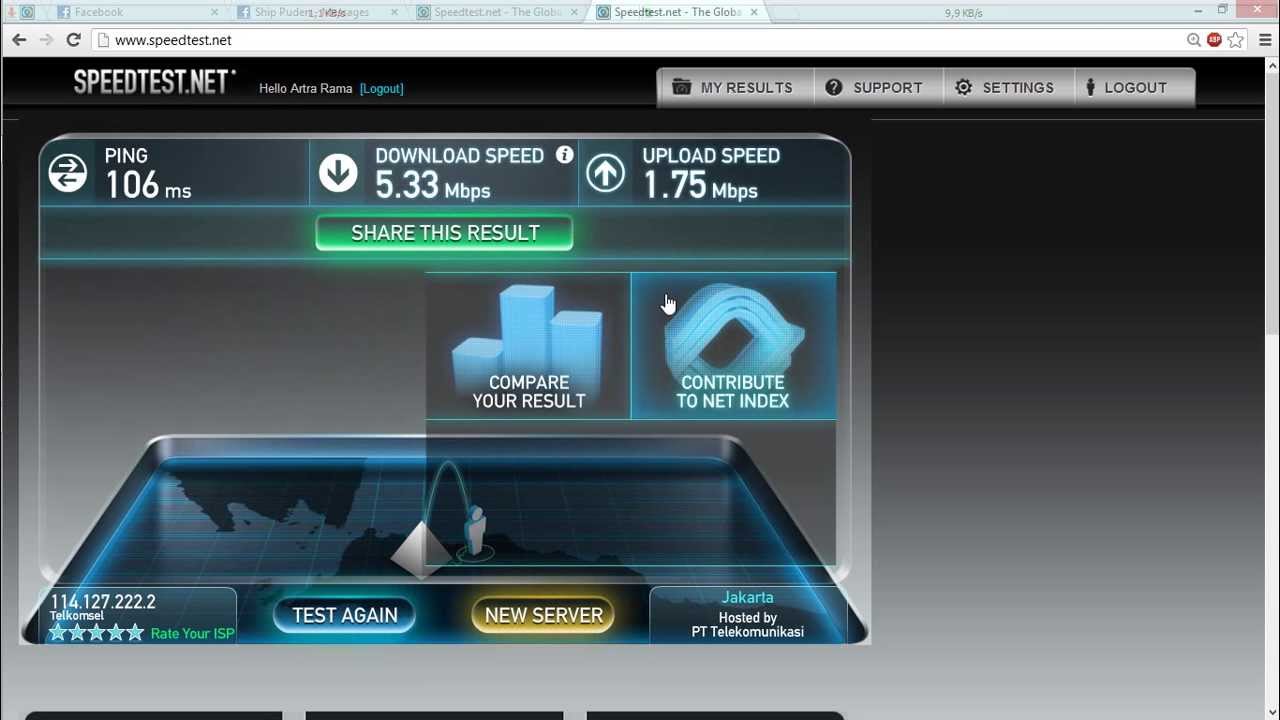
Task: Open the zoom magnifier icon in address bar
Action: (x=1193, y=40)
